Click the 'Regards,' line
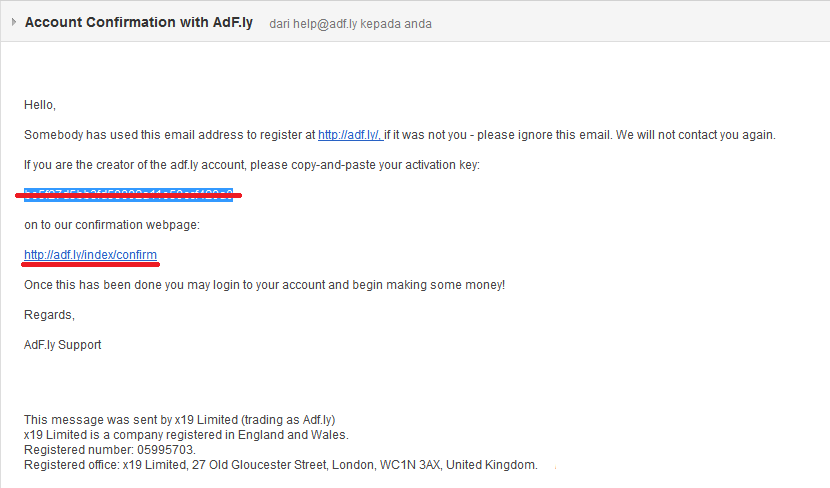The image size is (830, 488). 49,315
